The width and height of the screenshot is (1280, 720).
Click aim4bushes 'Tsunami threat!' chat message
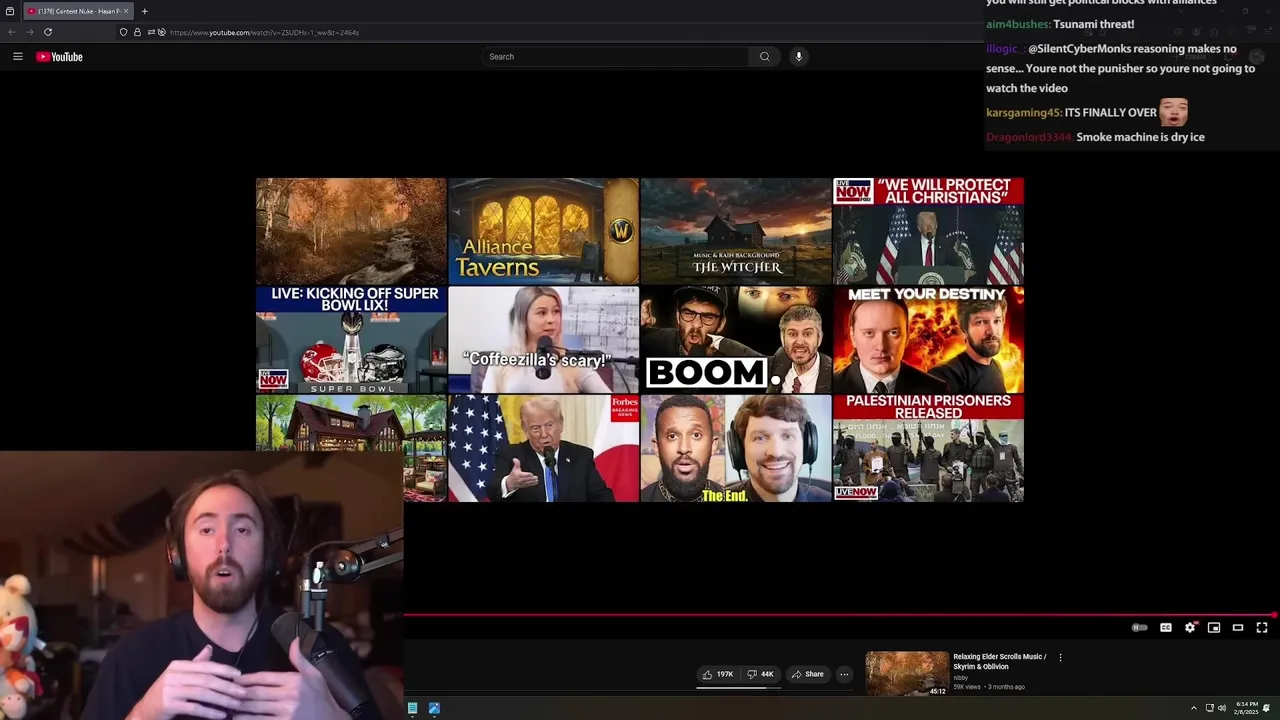1060,24
